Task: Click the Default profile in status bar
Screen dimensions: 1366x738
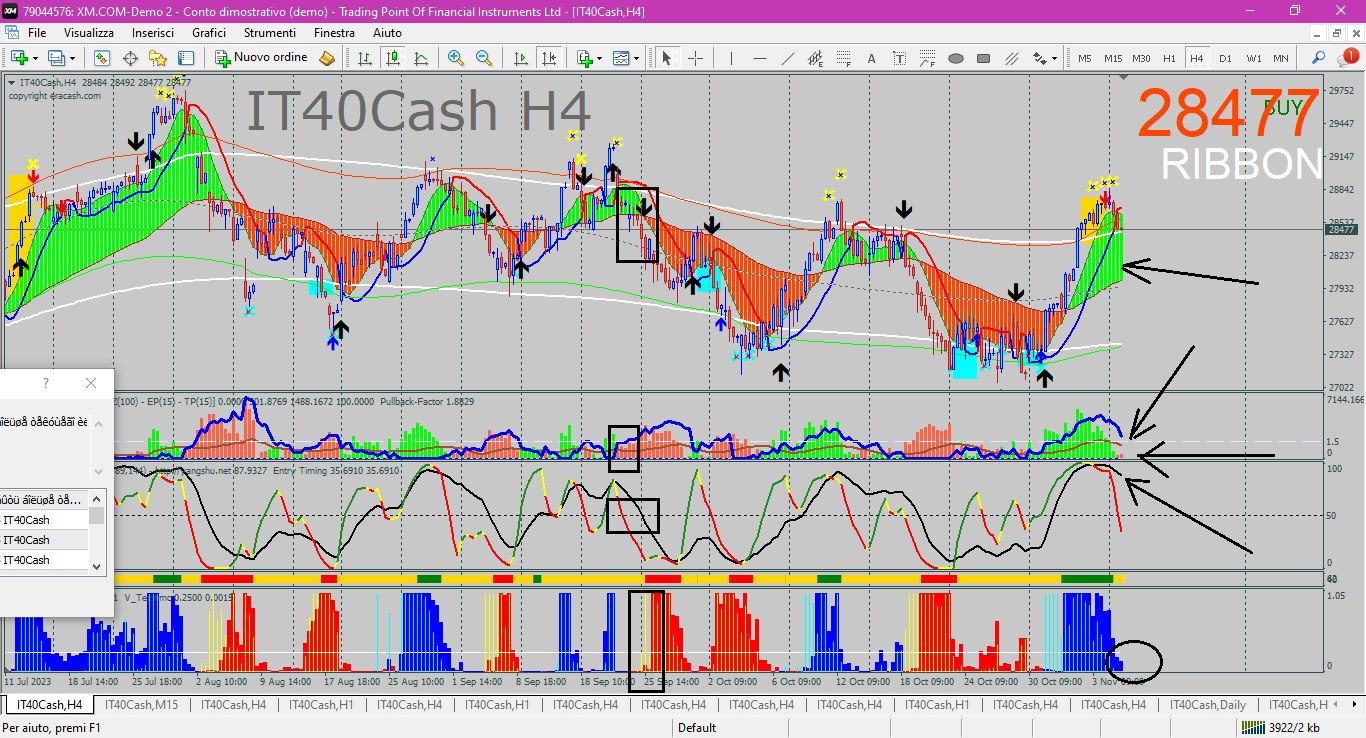Action: point(697,728)
